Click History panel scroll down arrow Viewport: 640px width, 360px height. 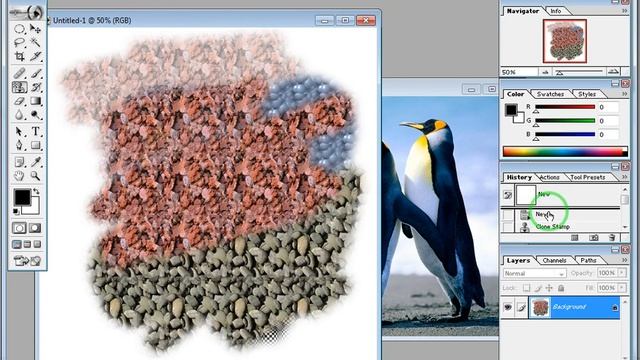[x=625, y=227]
